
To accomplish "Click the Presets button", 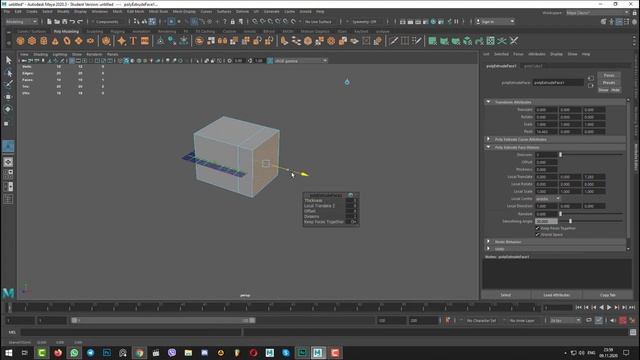I will [609, 83].
